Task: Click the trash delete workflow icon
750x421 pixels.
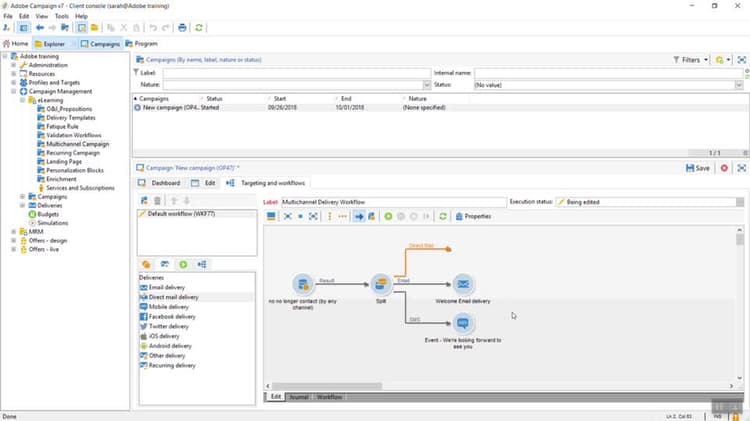Action: (157, 201)
